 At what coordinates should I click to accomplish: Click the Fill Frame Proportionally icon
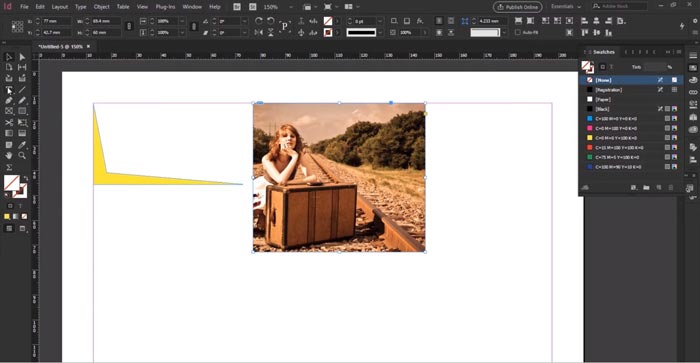518,21
